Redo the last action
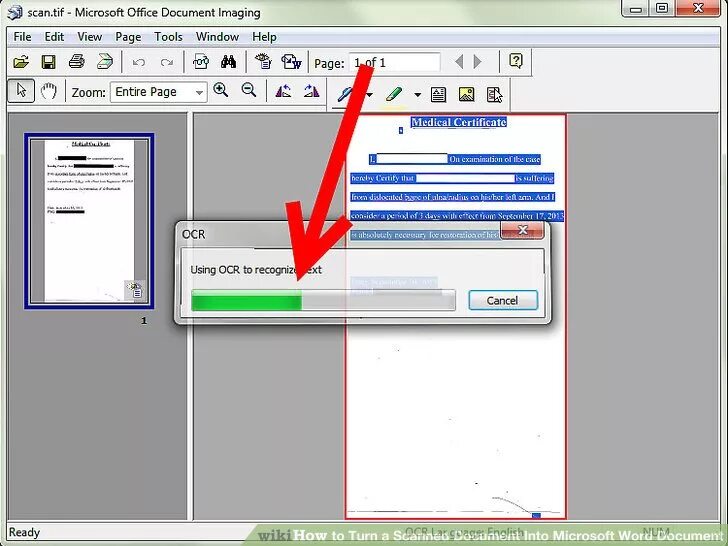This screenshot has width=728, height=546. (167, 62)
